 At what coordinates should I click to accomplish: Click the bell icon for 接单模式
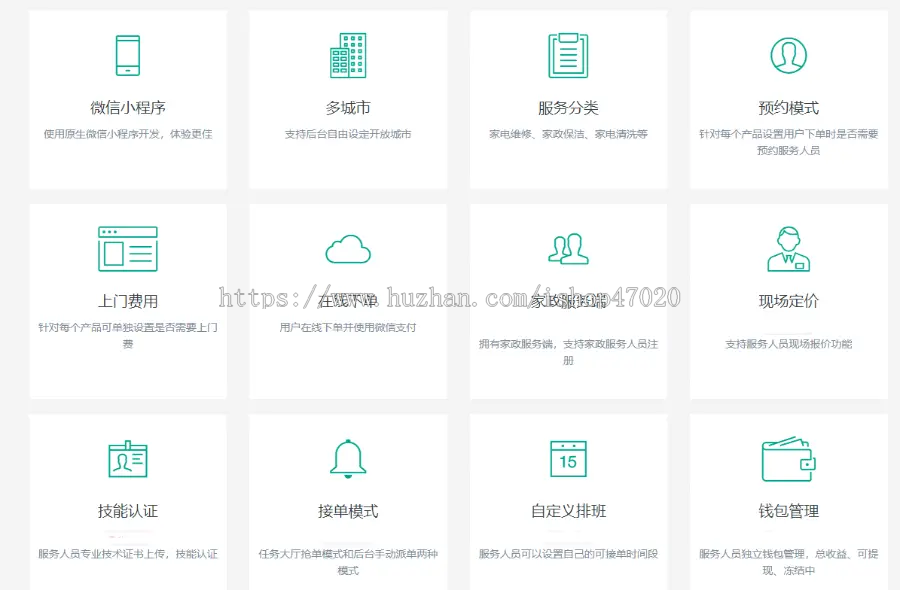(x=348, y=459)
